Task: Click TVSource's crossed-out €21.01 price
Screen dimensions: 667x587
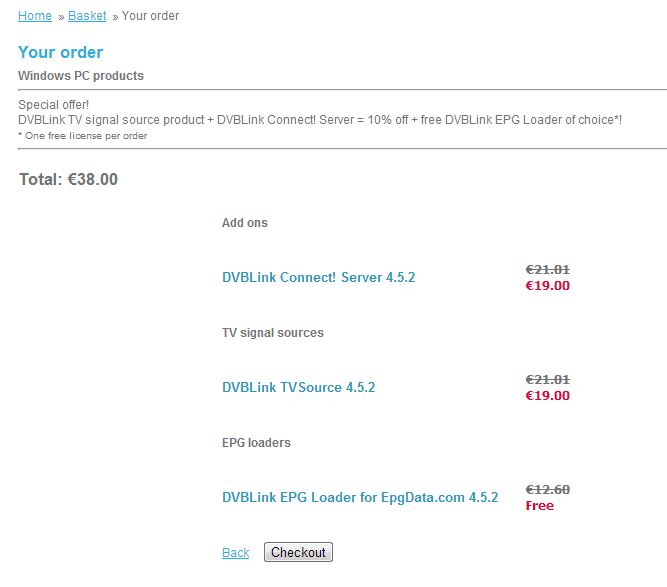Action: [x=547, y=379]
